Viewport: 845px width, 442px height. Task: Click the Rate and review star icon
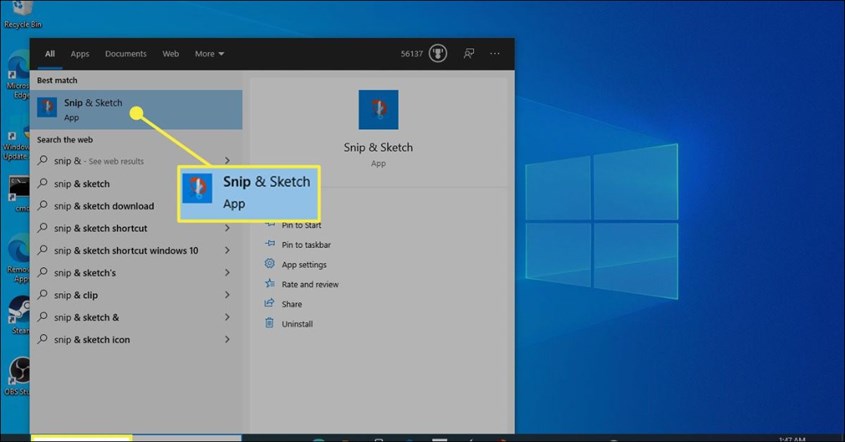pos(269,284)
